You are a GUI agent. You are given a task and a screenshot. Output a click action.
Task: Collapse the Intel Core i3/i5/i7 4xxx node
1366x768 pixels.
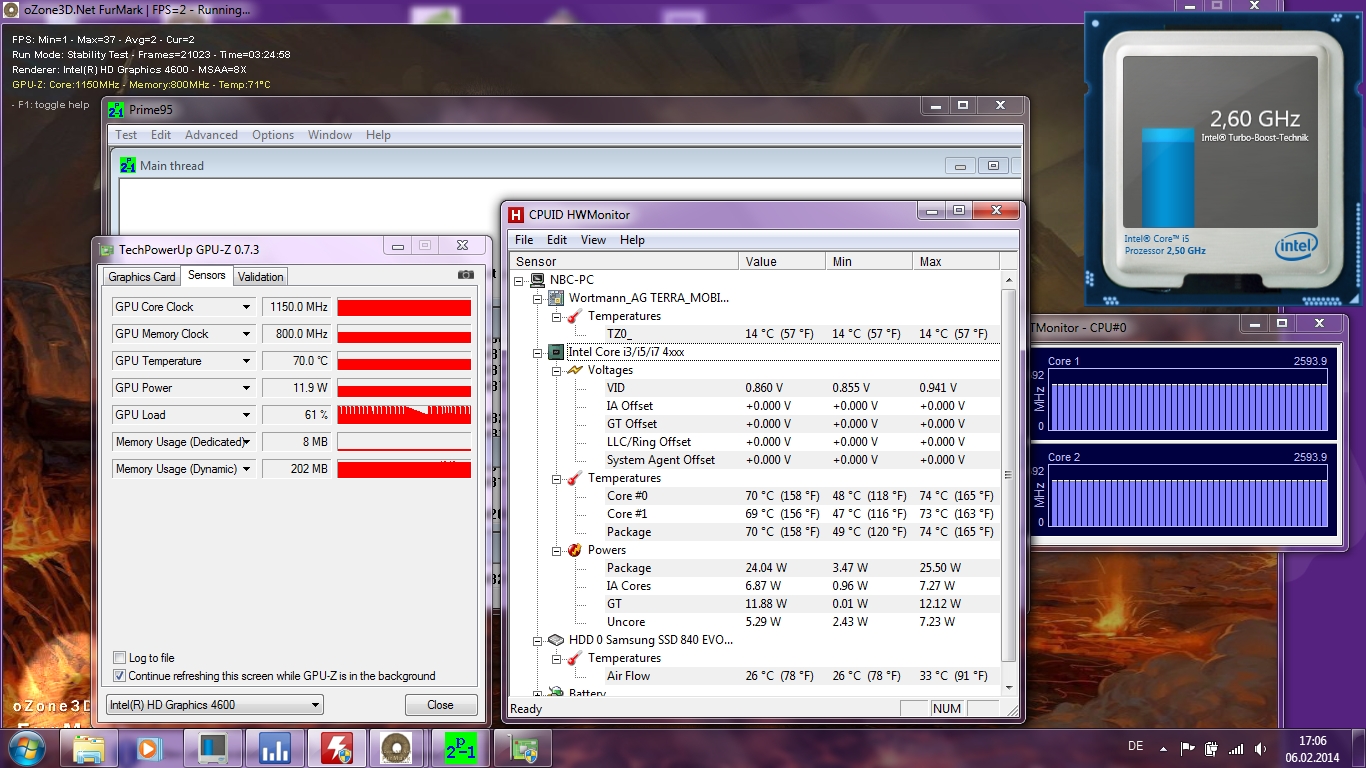coord(538,353)
